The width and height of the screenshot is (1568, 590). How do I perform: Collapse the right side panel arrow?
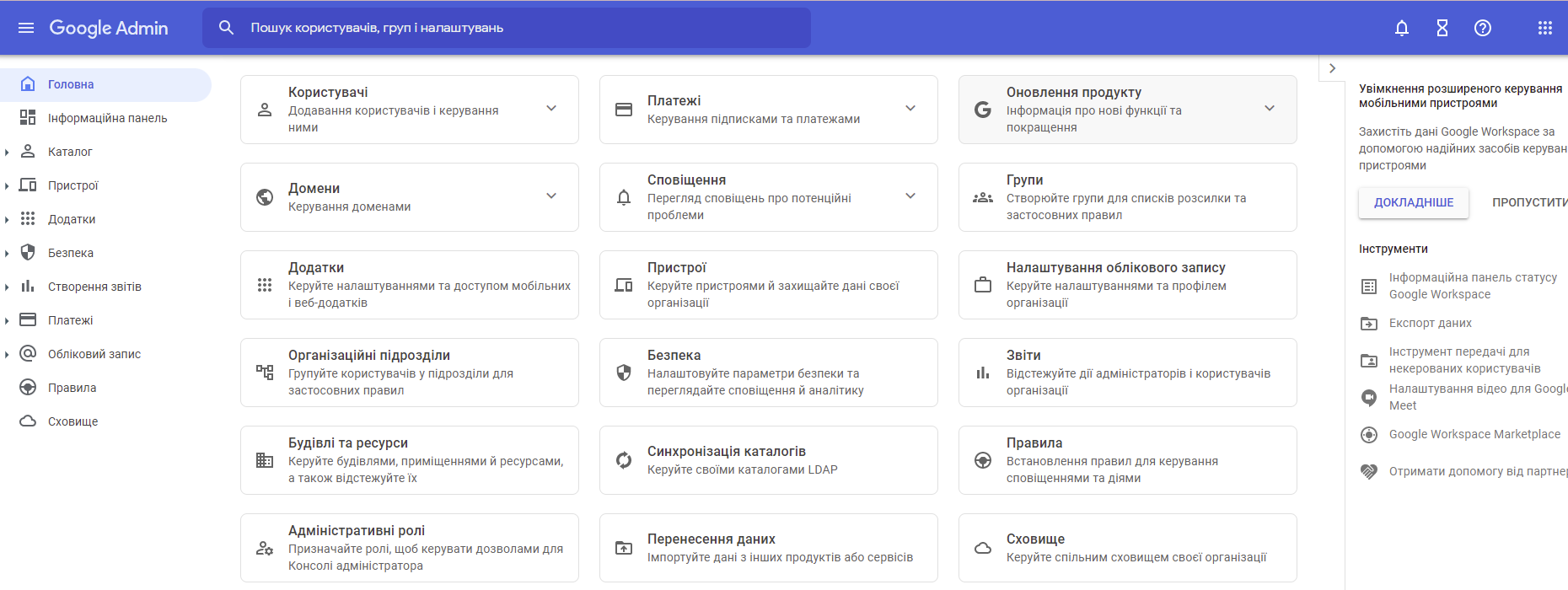point(1332,68)
